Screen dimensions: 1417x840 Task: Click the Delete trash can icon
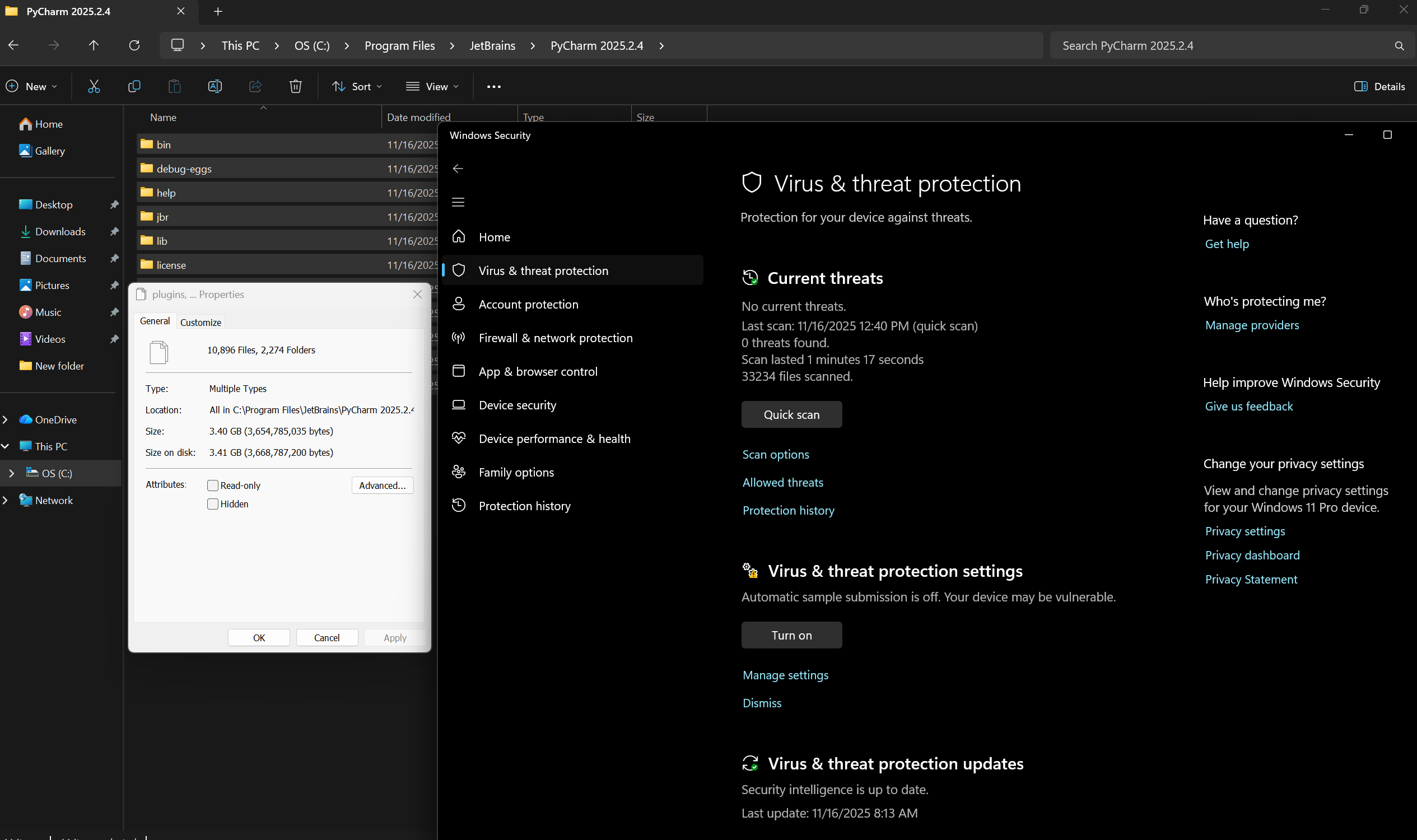(296, 86)
